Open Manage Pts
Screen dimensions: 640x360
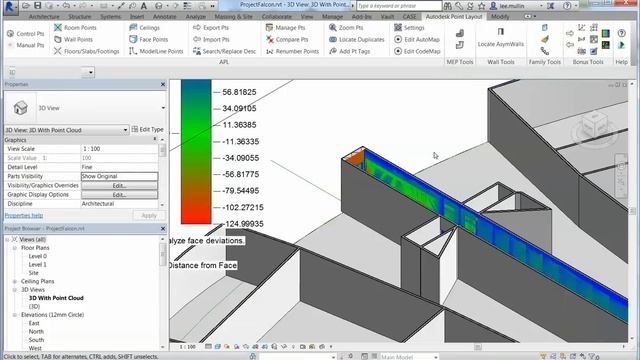tap(285, 27)
